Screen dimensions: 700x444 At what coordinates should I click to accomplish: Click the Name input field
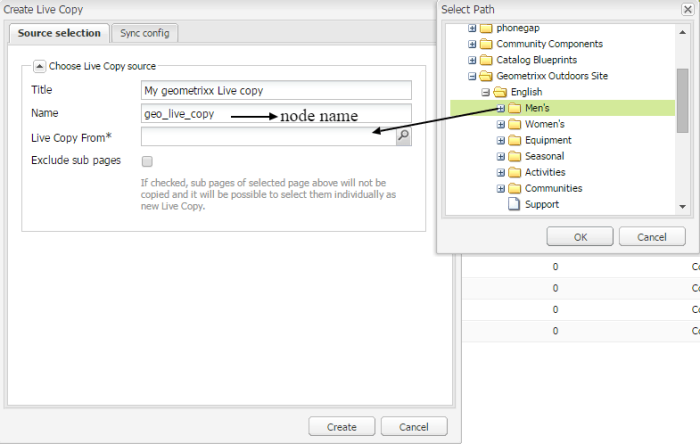click(x=276, y=114)
